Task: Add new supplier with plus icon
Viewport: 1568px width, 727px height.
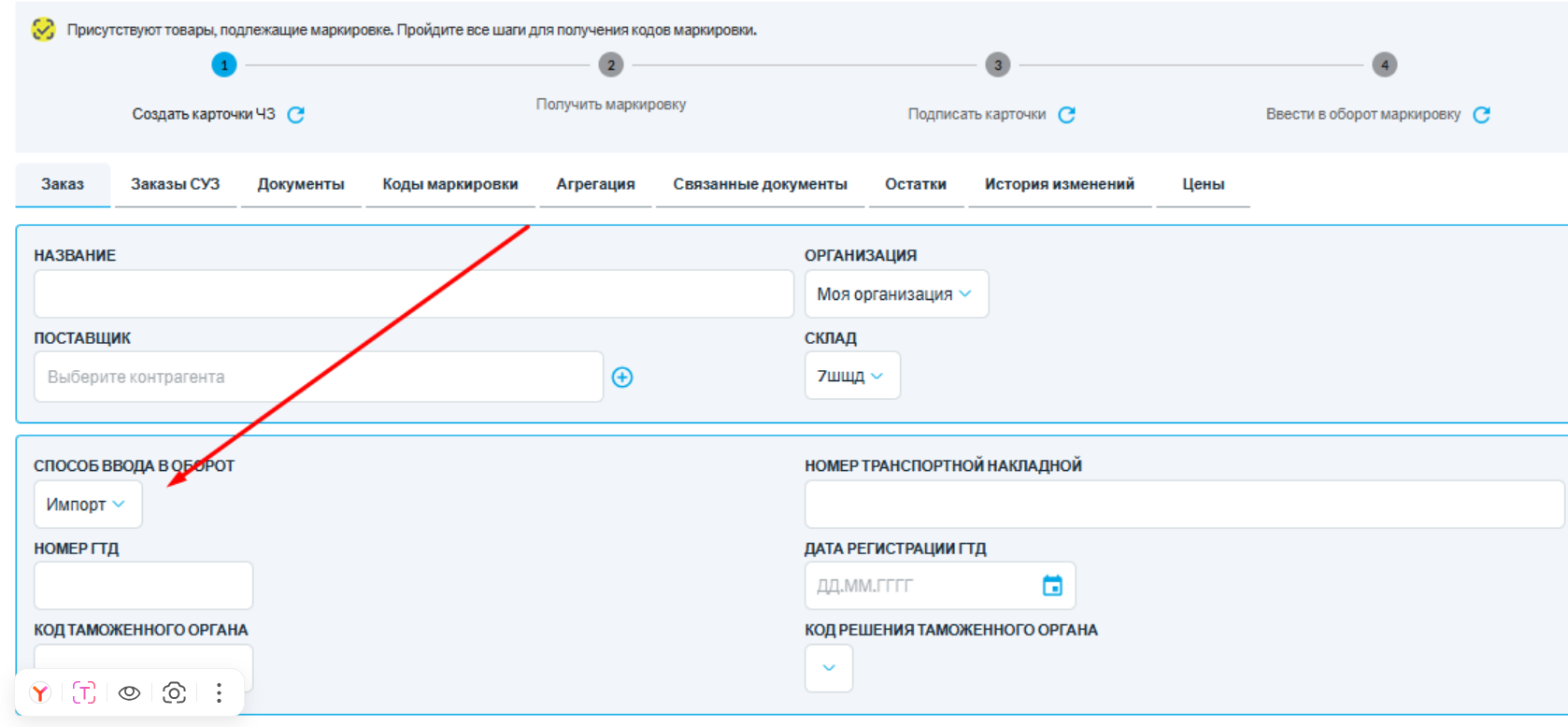Action: click(x=622, y=378)
